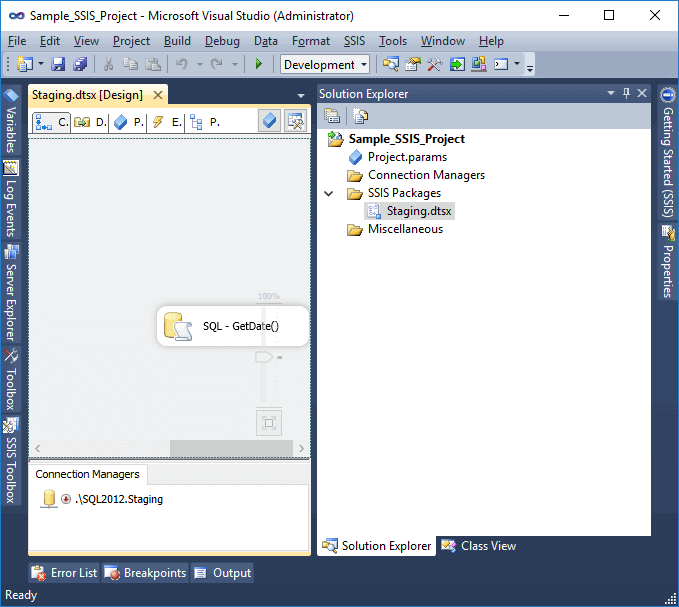Open the SSIS Toolbox designer button

point(296,121)
